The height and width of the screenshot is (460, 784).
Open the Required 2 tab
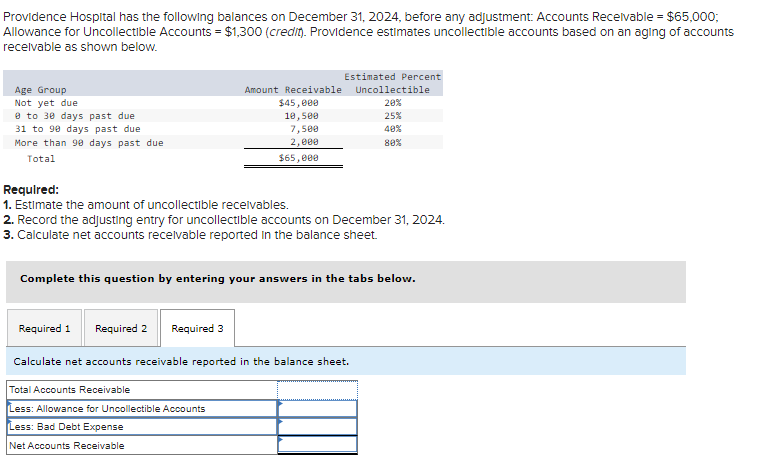pos(121,328)
